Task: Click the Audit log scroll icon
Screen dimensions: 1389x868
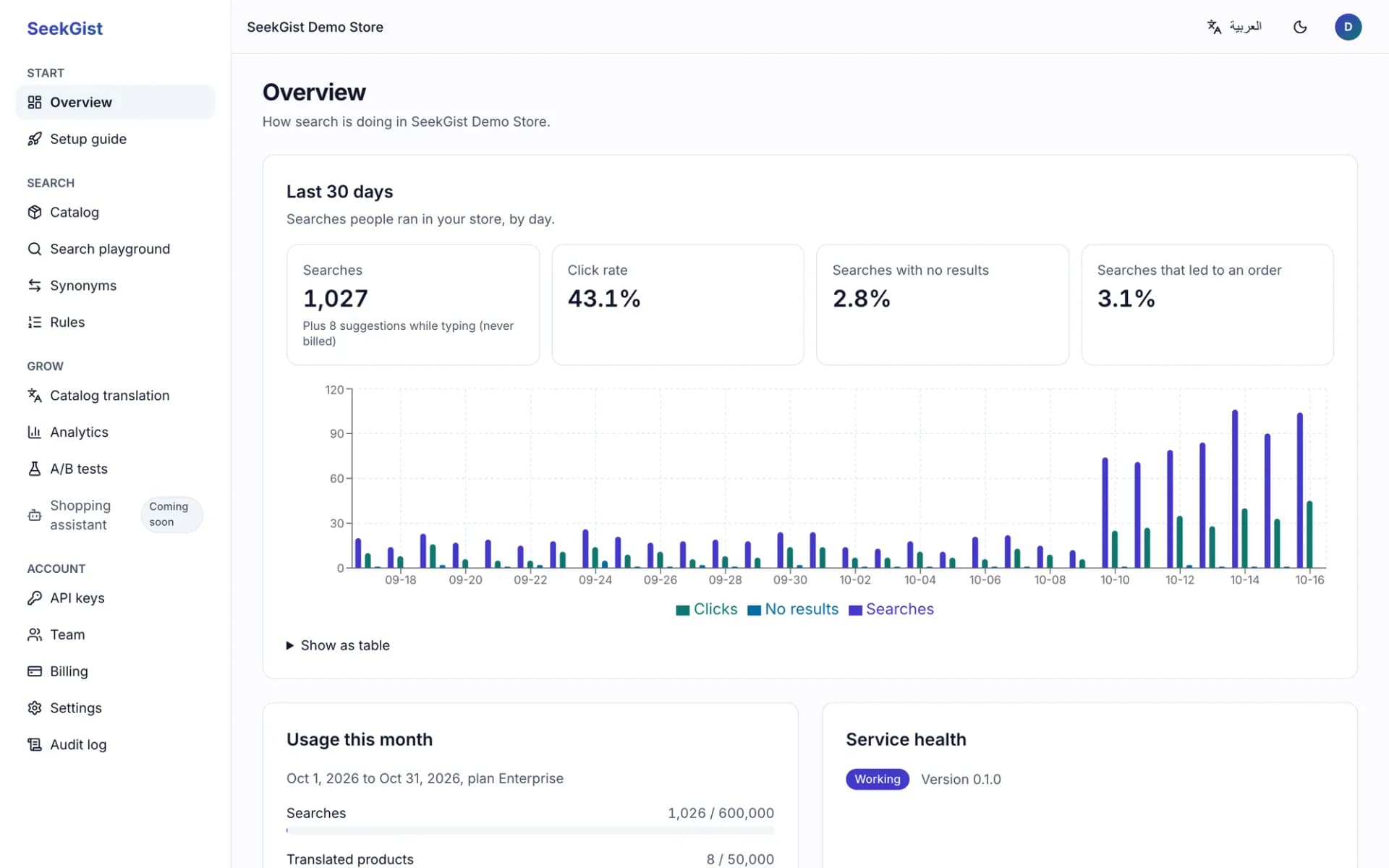Action: pyautogui.click(x=34, y=744)
